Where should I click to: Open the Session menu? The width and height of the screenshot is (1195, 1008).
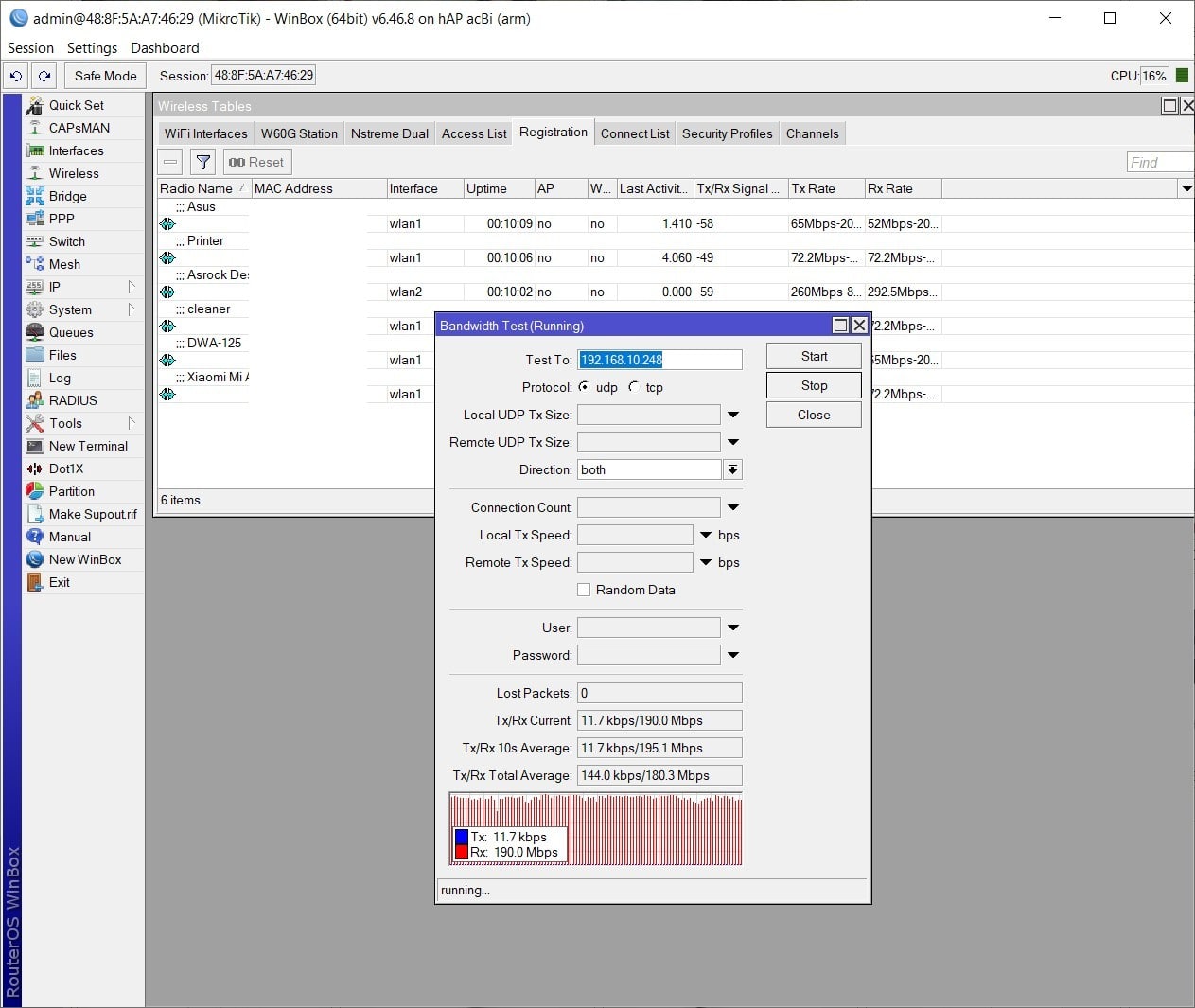tap(30, 48)
